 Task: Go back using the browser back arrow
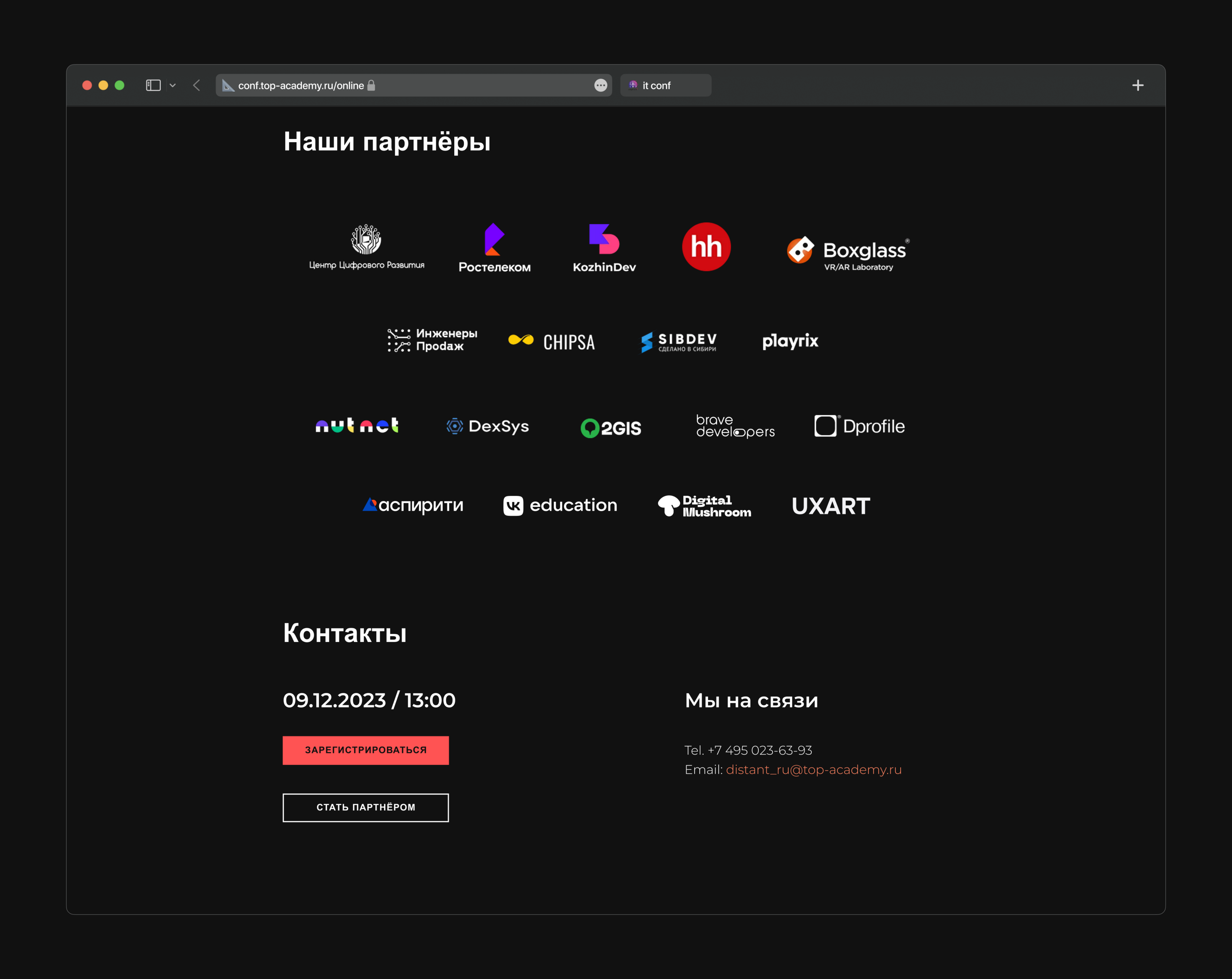pyautogui.click(x=197, y=85)
